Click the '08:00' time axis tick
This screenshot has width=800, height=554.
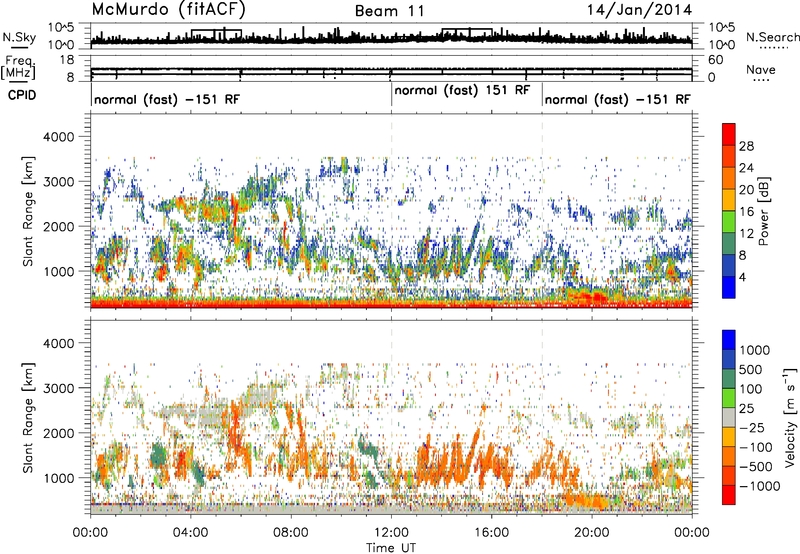pos(291,533)
